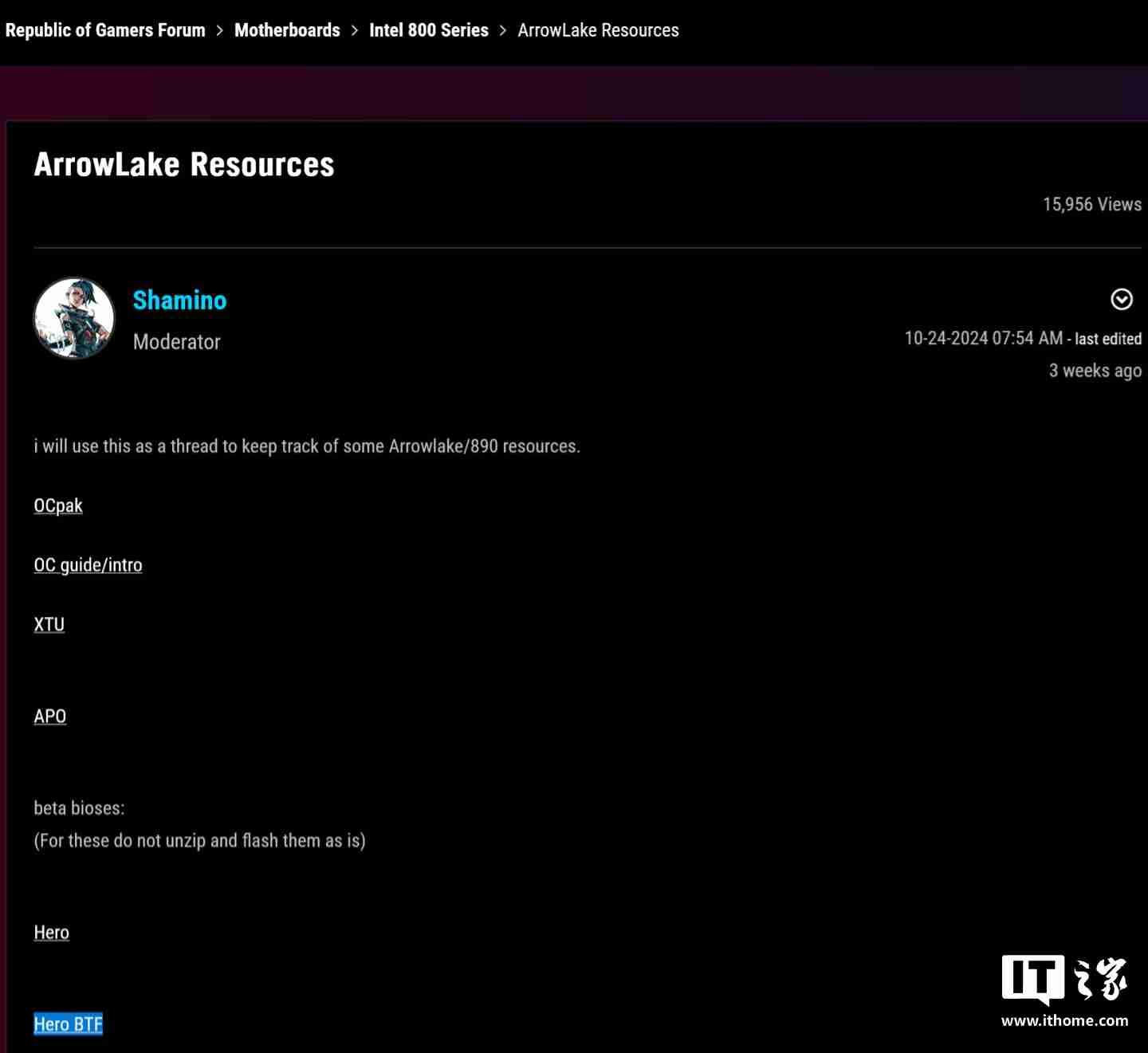Image resolution: width=1148 pixels, height=1053 pixels.
Task: Select ArrowLake Resources breadcrumb item
Action: pos(599,30)
